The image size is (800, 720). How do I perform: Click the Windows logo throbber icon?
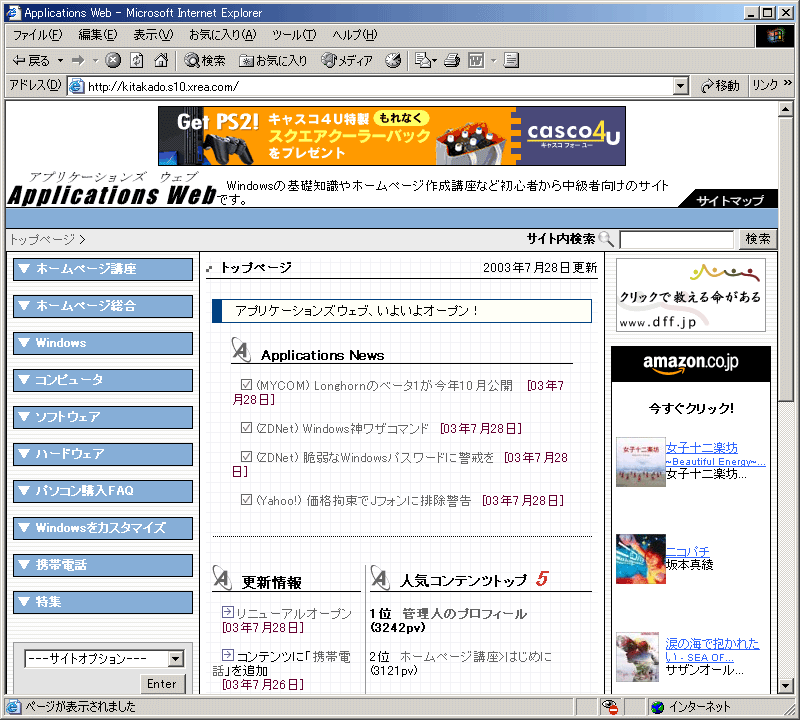click(775, 35)
